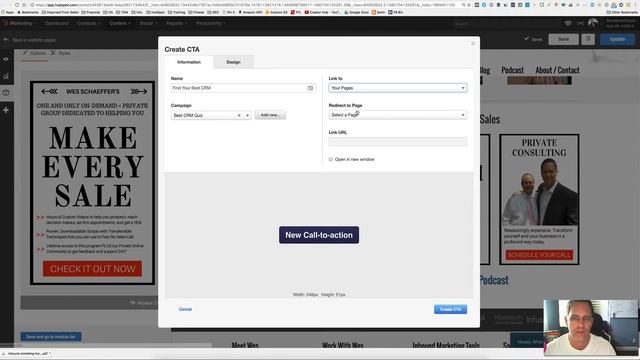640x360 pixels.
Task: Open the Contacts menu
Action: 89,23
